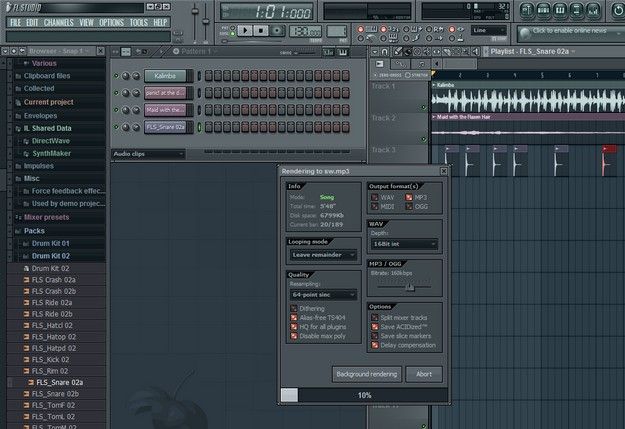Toggle the Disable max poly checkbox

[x=294, y=336]
